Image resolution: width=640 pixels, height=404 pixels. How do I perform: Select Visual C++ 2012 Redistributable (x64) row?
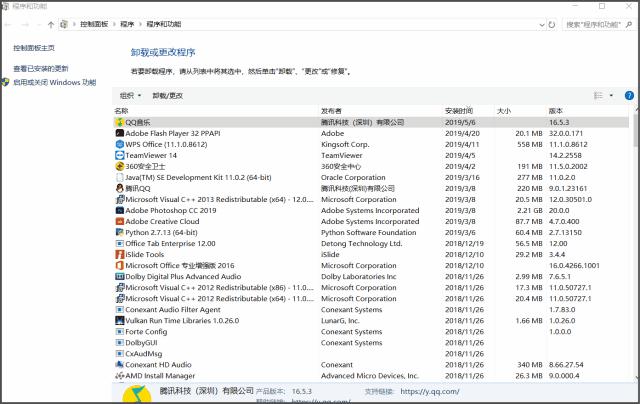(371, 298)
